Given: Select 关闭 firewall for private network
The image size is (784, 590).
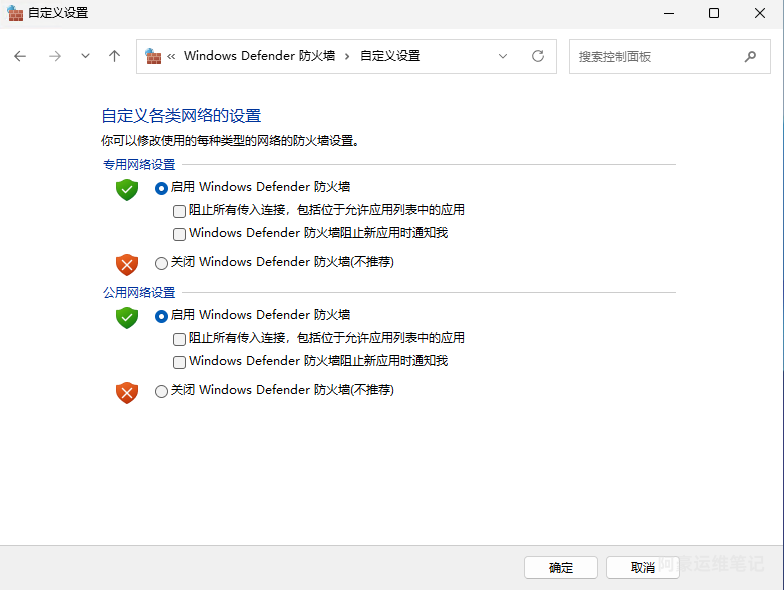Looking at the screenshot, I should click(x=161, y=264).
